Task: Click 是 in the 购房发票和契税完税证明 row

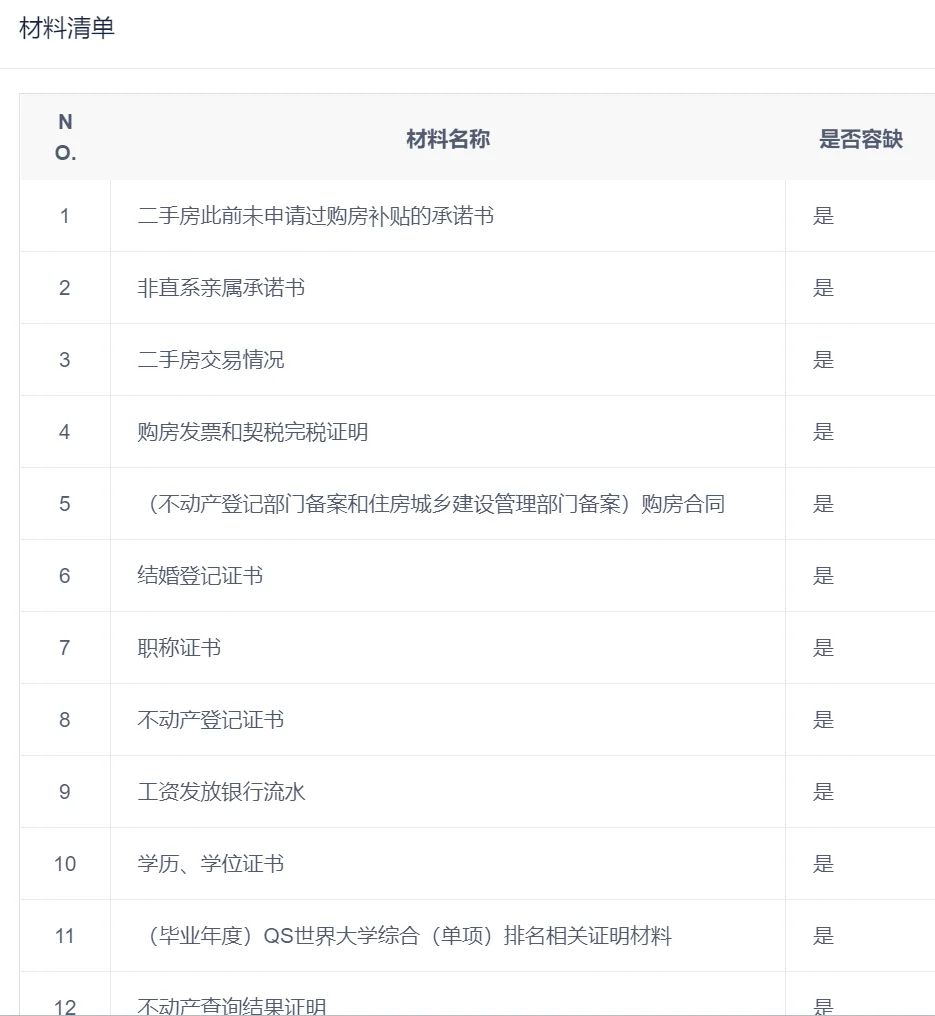Action: pyautogui.click(x=823, y=432)
